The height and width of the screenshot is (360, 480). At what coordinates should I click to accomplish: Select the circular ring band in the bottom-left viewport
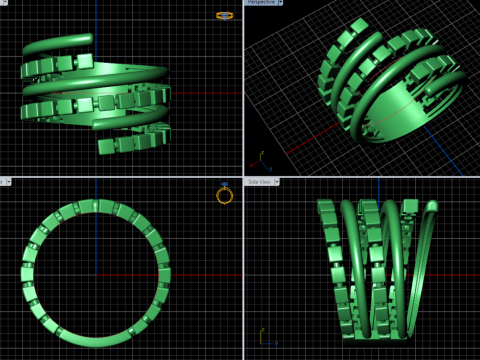(x=96, y=273)
